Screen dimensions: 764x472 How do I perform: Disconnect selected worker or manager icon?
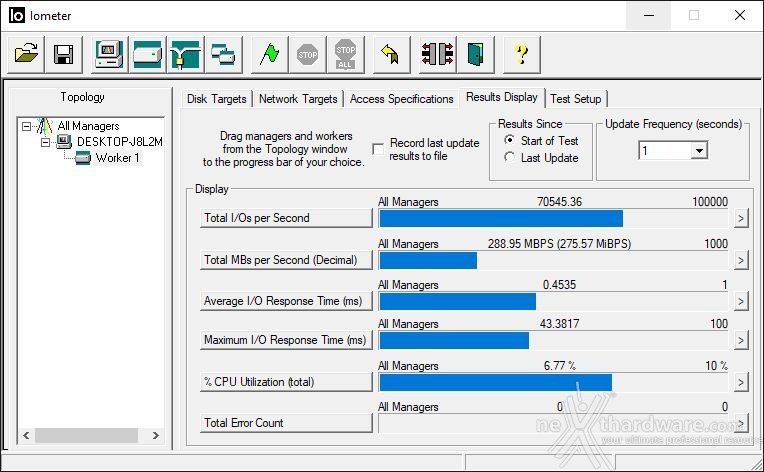click(438, 54)
